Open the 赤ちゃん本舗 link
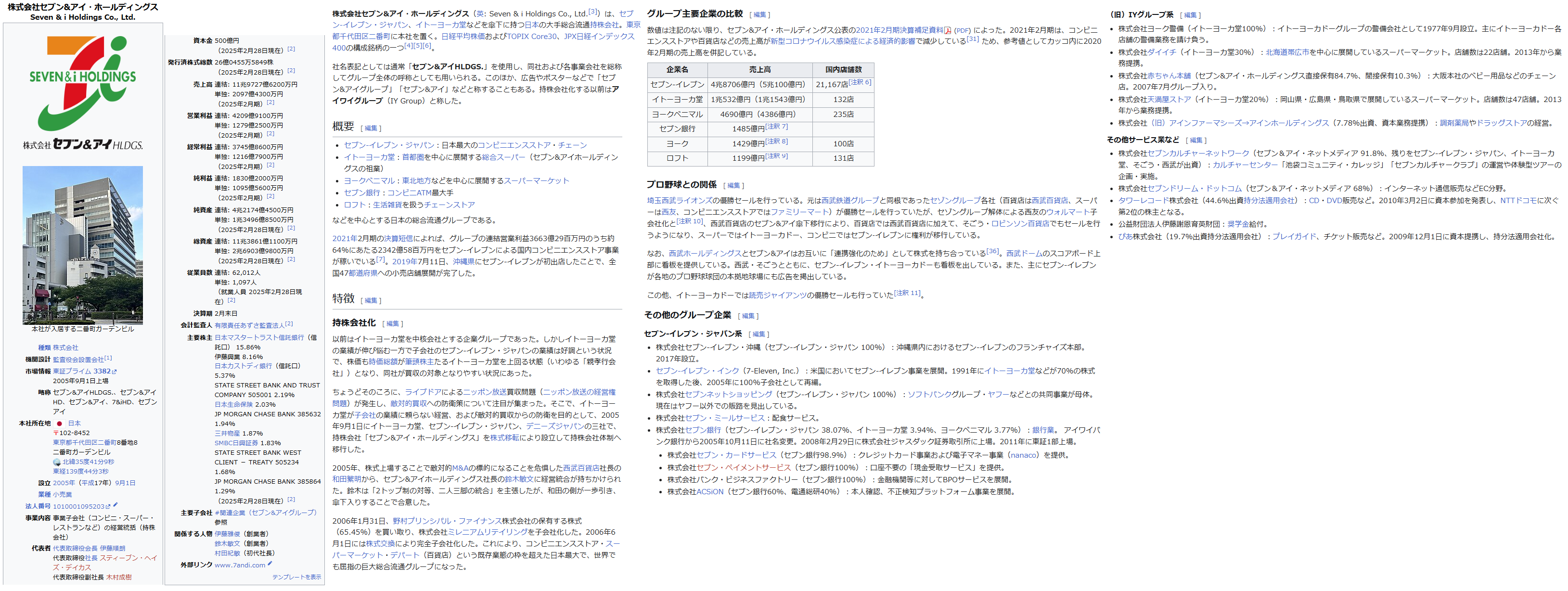 click(1170, 77)
